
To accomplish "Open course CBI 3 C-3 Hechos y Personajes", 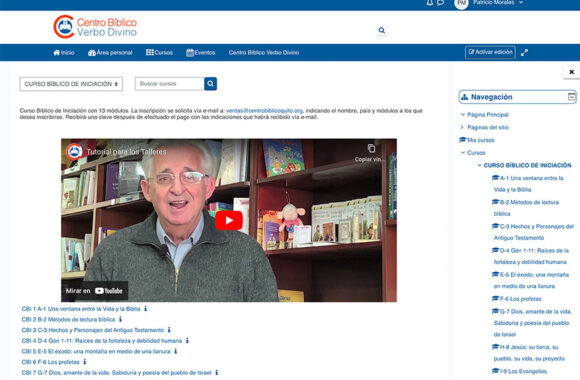I will pyautogui.click(x=92, y=330).
